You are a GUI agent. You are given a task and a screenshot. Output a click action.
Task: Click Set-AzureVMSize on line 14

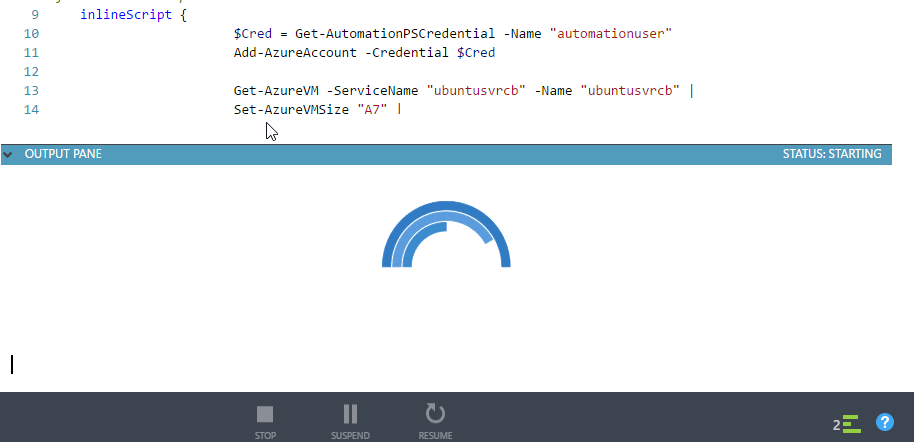tap(291, 109)
